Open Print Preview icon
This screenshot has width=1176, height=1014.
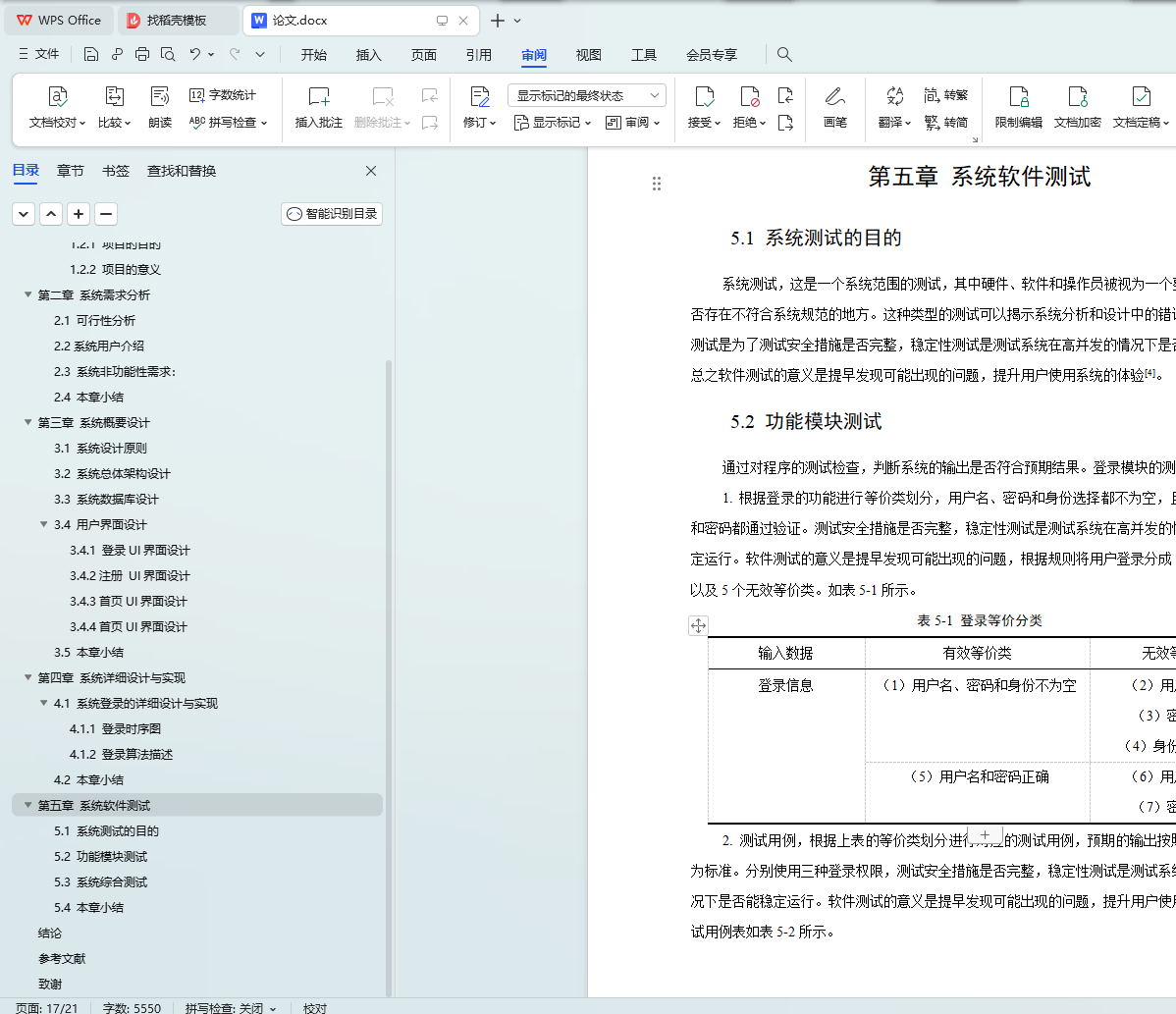pyautogui.click(x=168, y=54)
